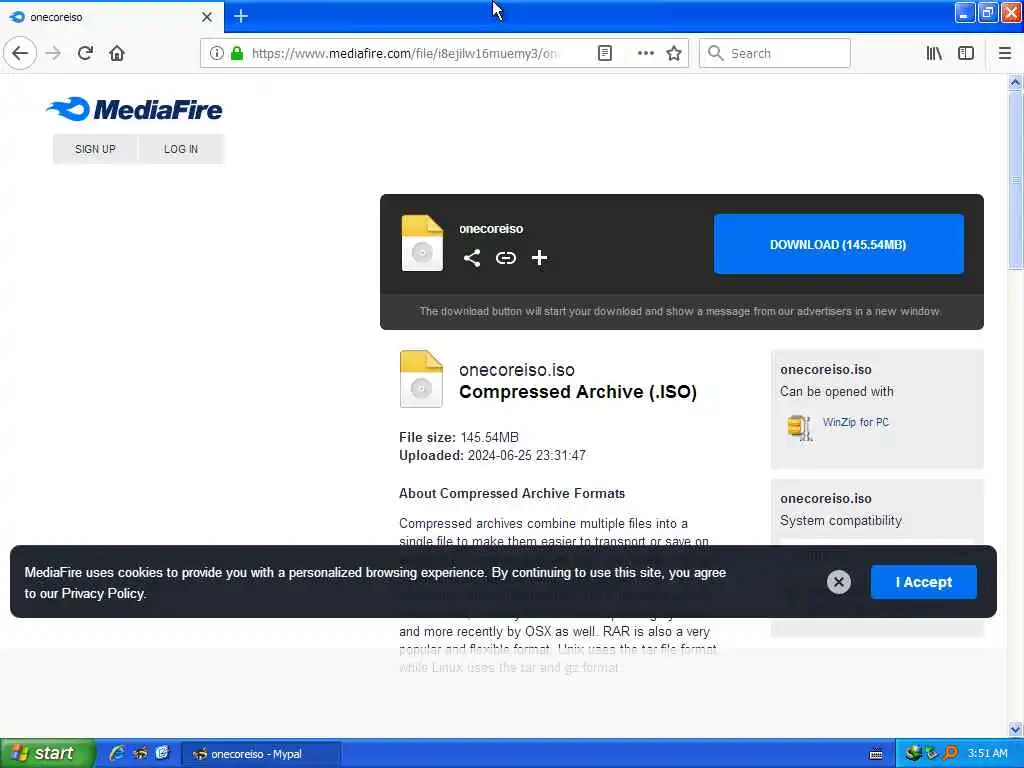Click the keyboard icon in taskbar

[x=876, y=754]
